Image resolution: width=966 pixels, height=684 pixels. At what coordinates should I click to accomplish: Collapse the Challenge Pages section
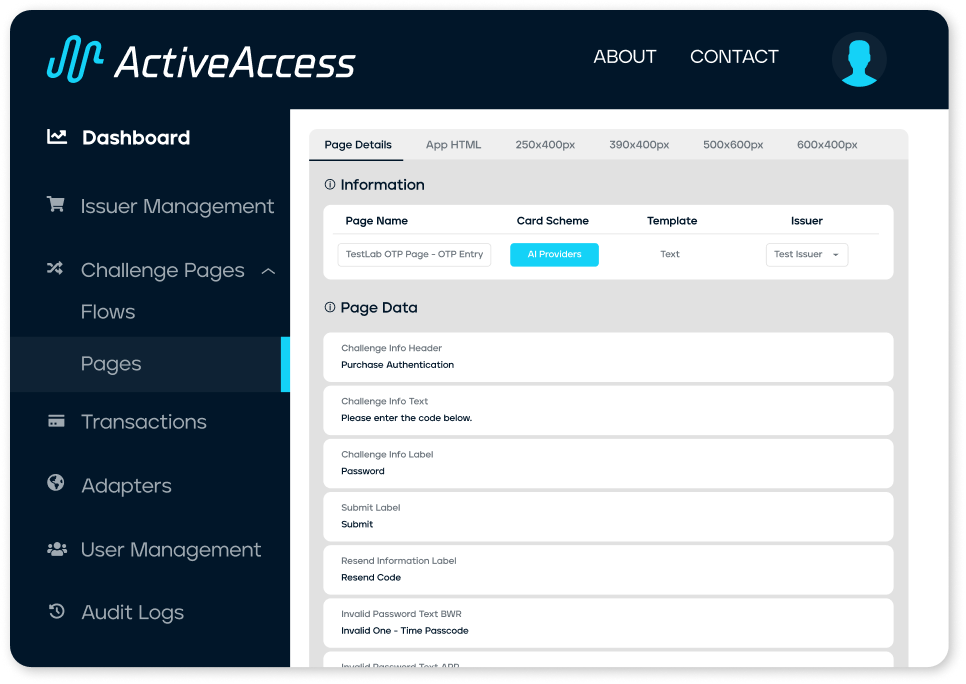tap(268, 270)
